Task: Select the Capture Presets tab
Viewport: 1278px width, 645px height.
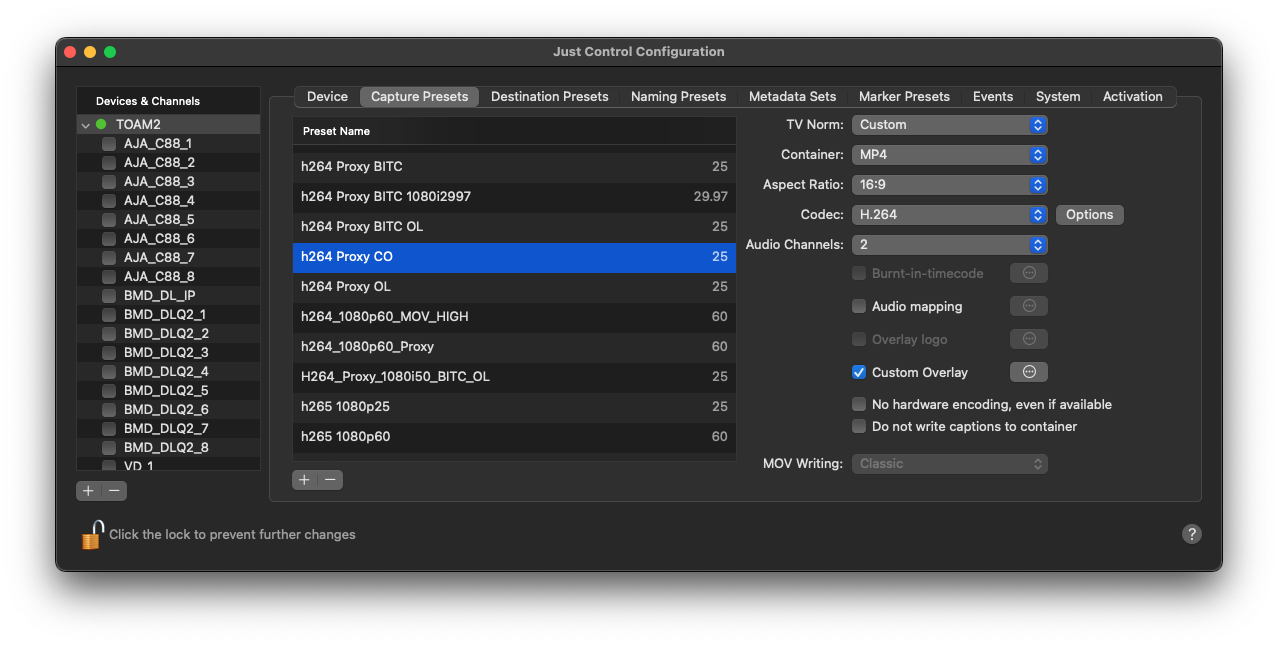Action: click(x=420, y=97)
